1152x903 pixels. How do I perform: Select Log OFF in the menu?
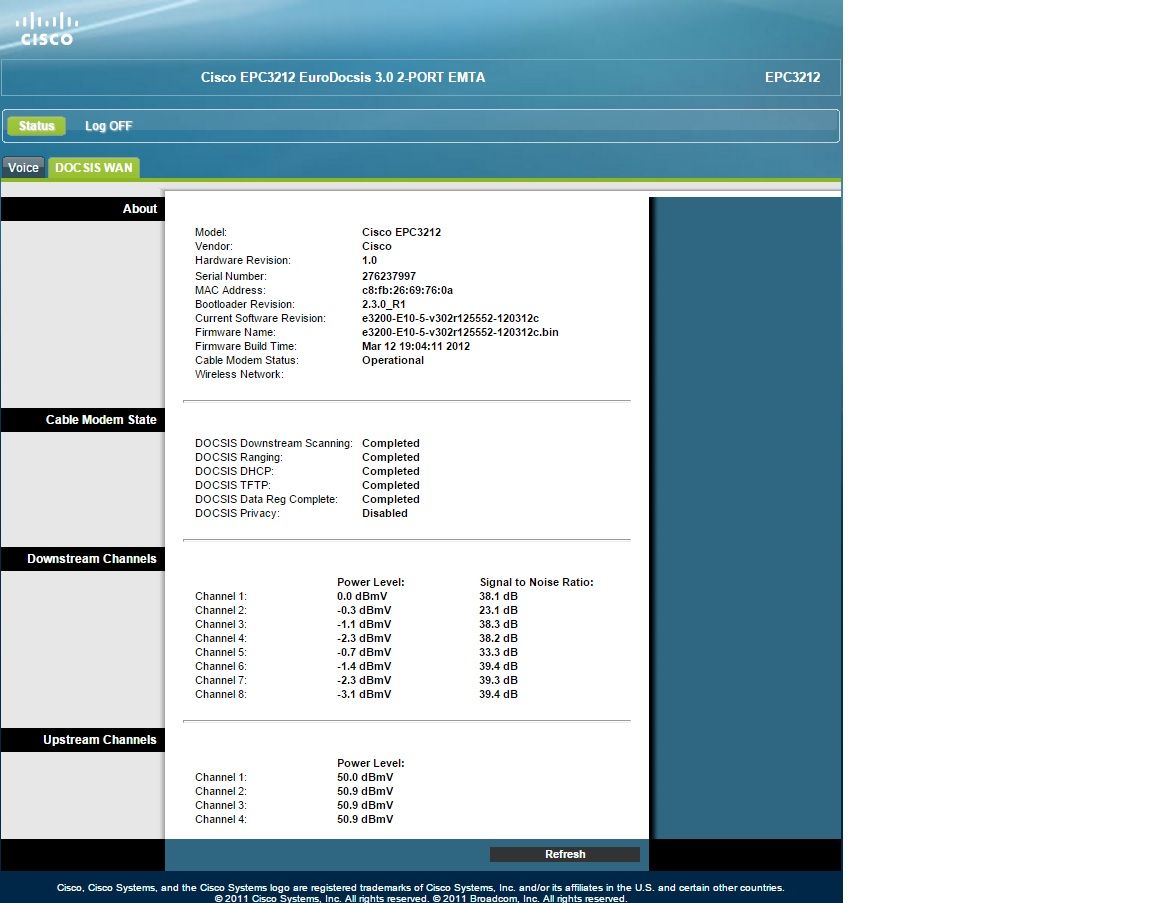(x=109, y=126)
